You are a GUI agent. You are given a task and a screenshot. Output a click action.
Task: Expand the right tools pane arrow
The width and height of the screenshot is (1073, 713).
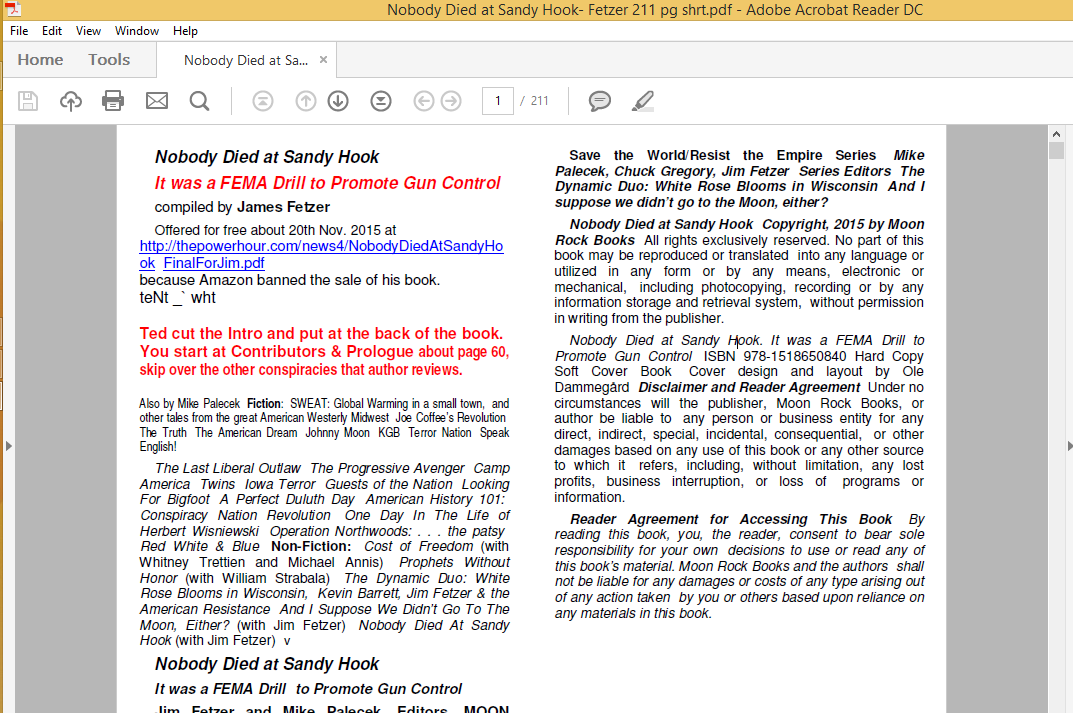(1070, 446)
